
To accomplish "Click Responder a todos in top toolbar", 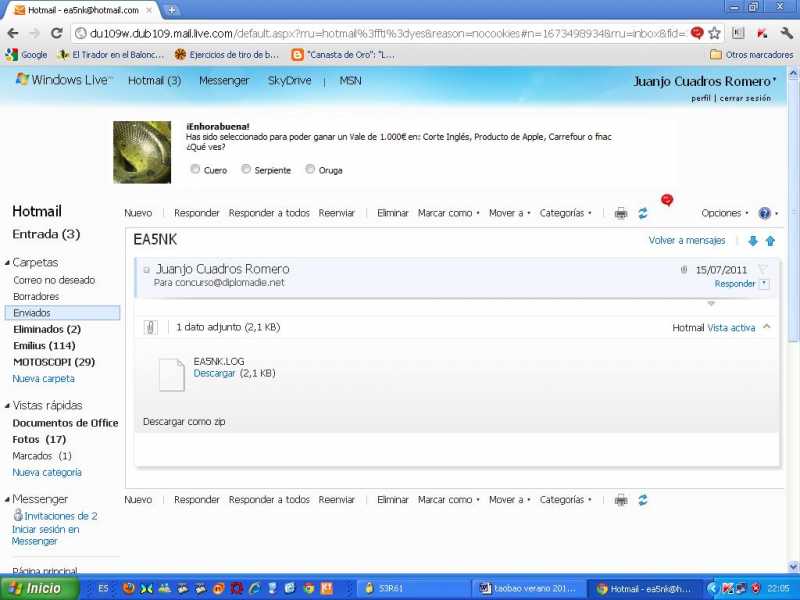I will 269,213.
